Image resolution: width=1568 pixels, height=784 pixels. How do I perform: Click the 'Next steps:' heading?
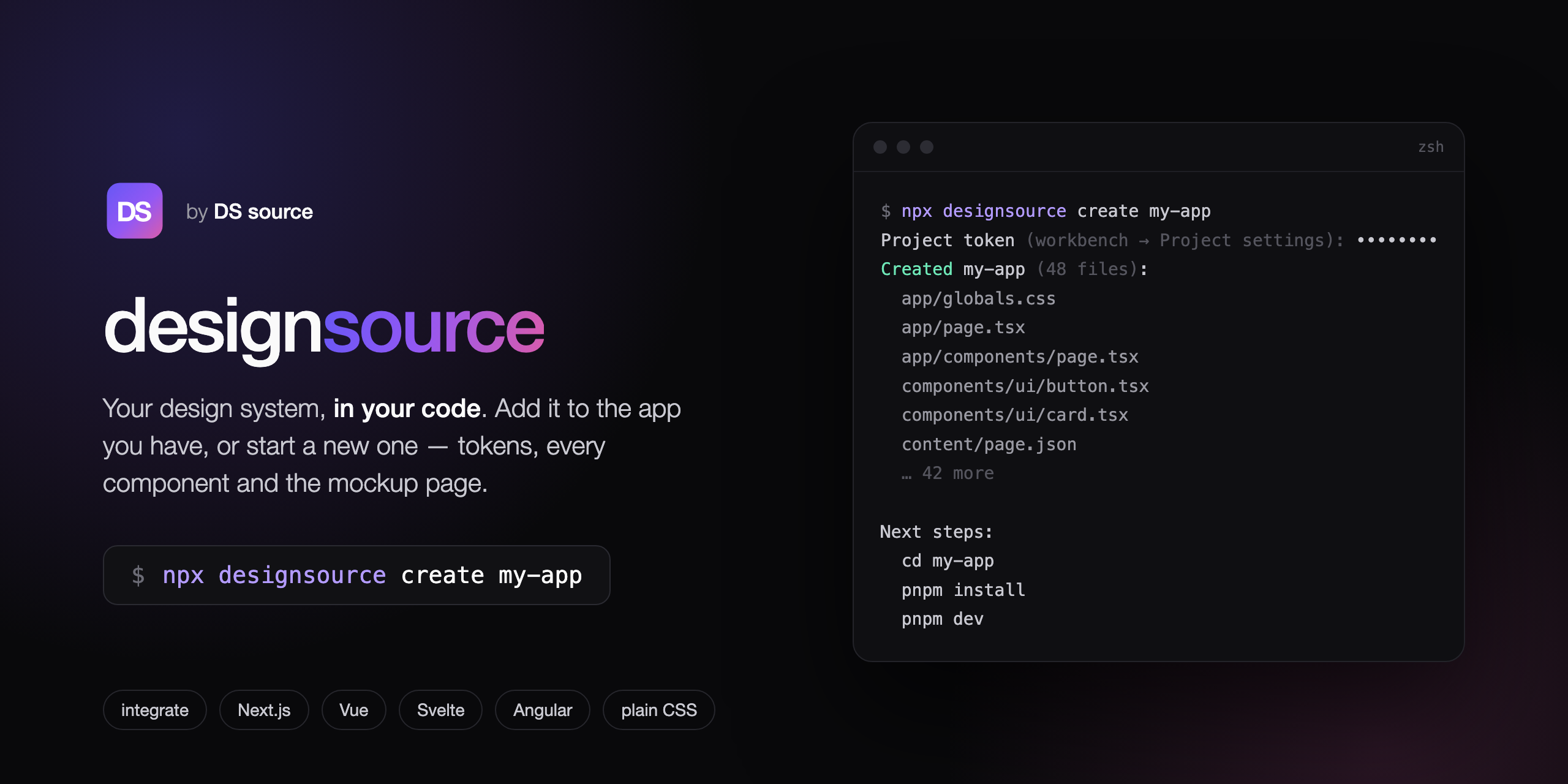point(937,532)
